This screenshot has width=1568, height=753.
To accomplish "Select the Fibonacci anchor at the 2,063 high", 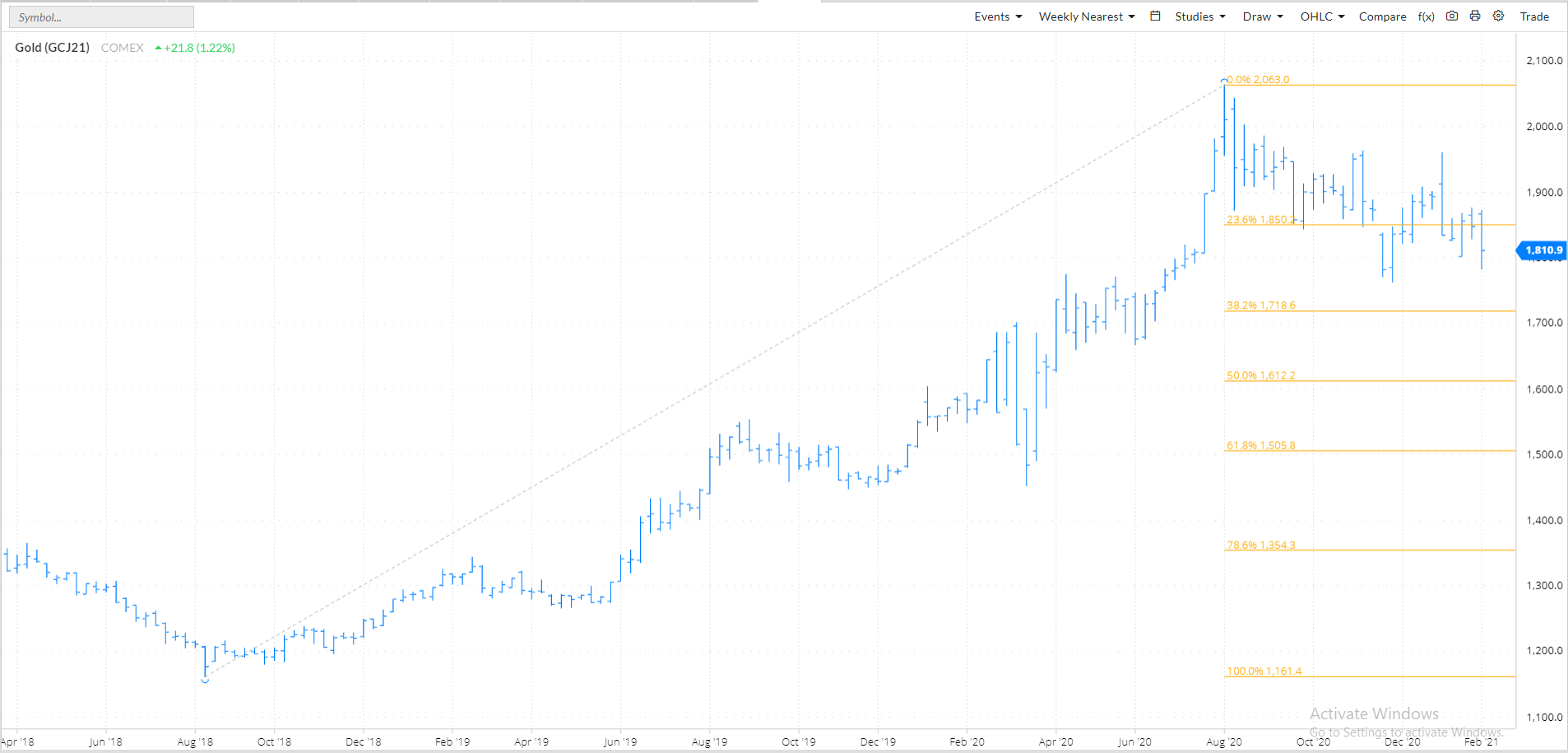I will pyautogui.click(x=1224, y=81).
